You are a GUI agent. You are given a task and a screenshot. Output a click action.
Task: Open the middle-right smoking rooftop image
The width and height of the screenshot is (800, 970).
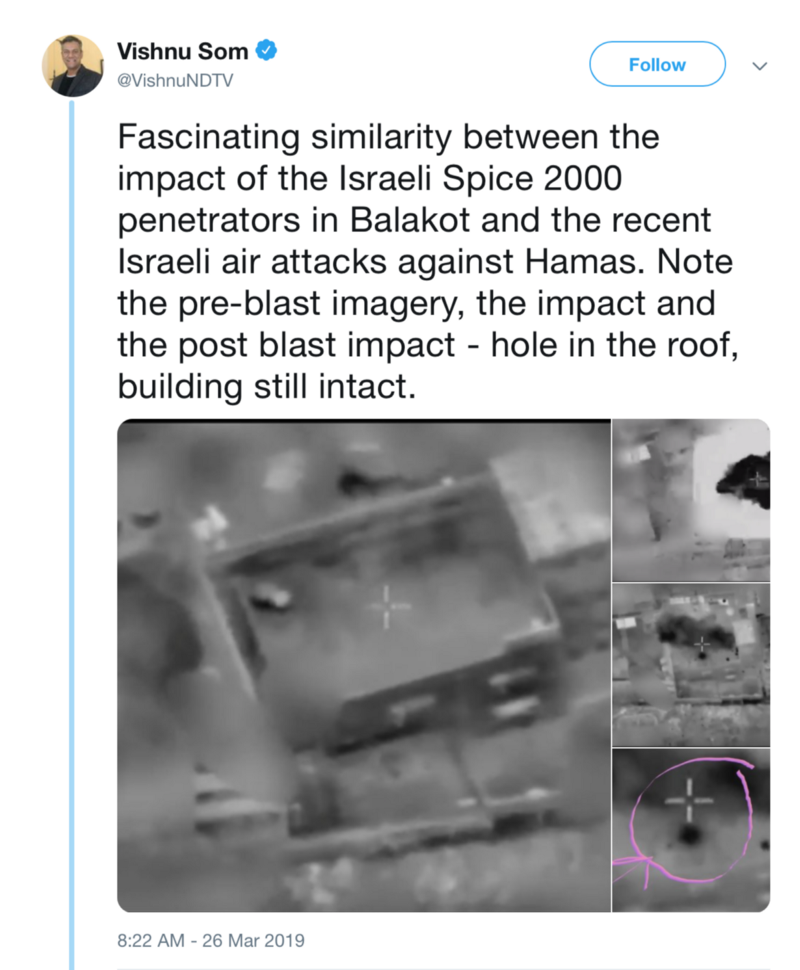coord(691,665)
